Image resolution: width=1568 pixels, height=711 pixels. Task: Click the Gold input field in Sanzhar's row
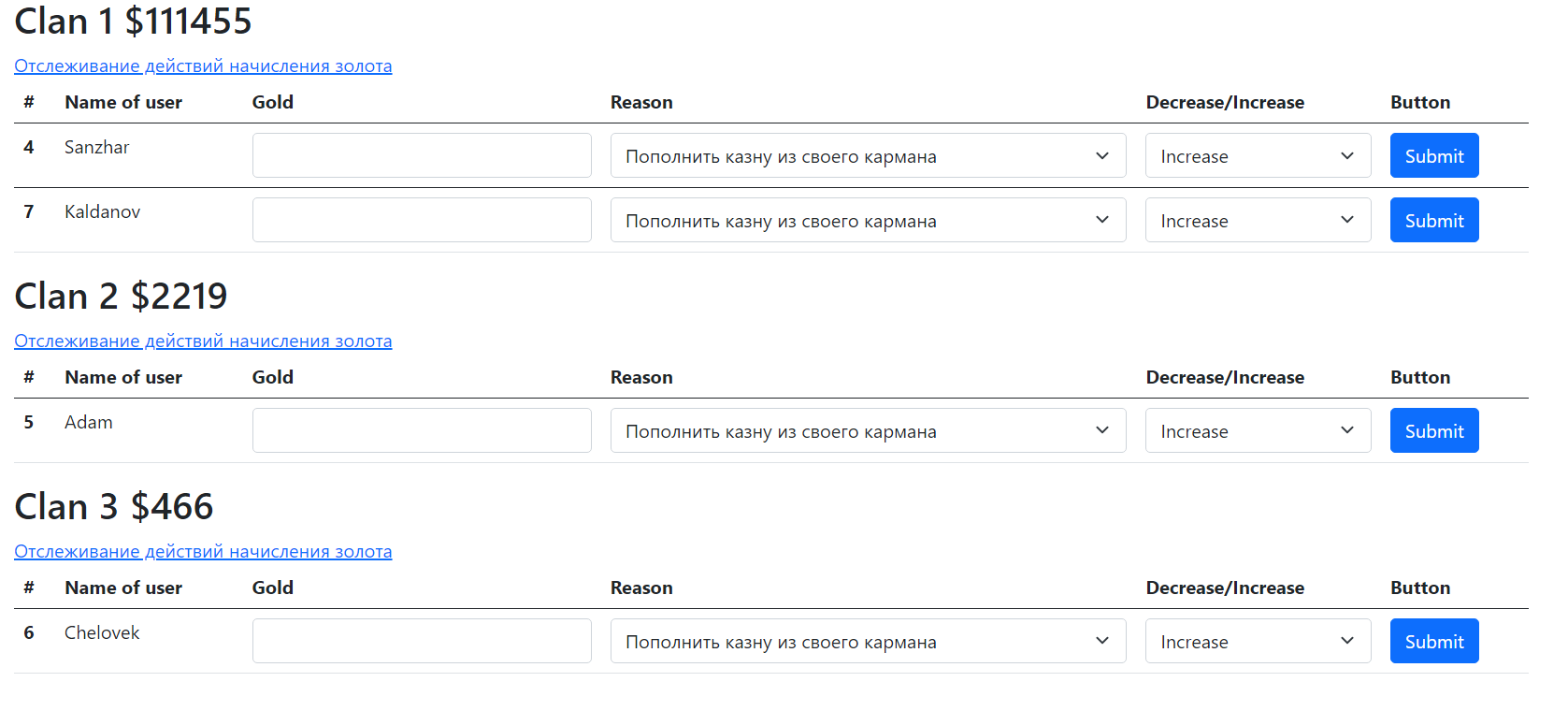[422, 155]
